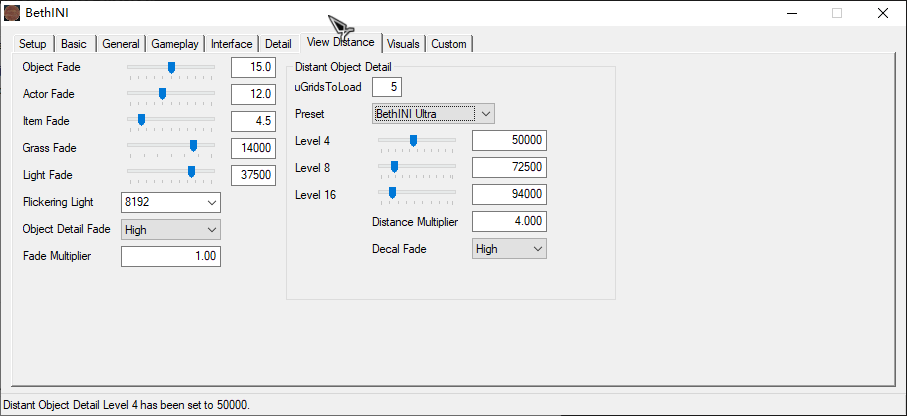Expand the Preset BethINI Ultra dropdown
This screenshot has height=416, width=907.
coord(433,114)
